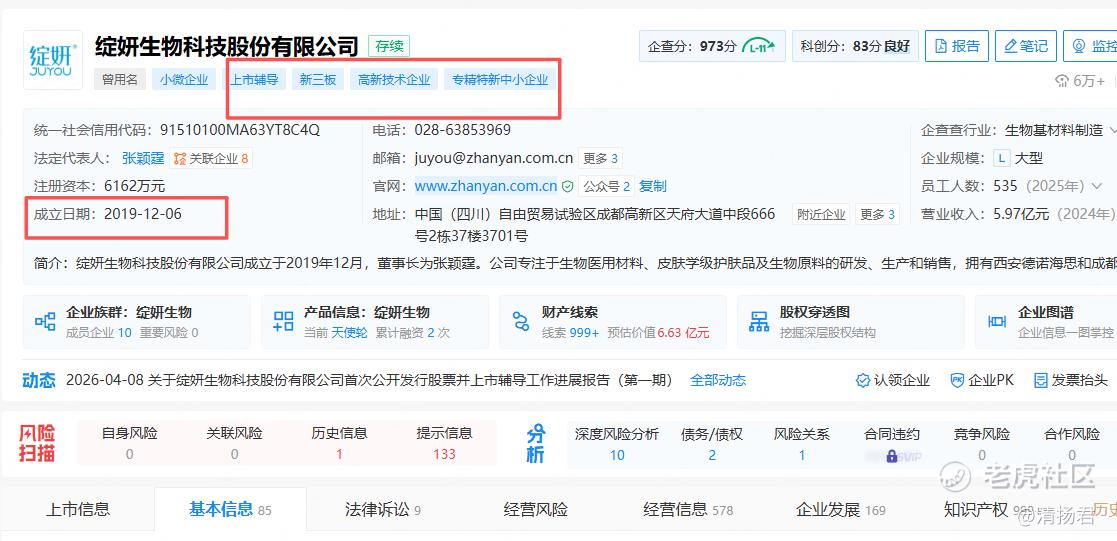The image size is (1117, 541).
Task: Click the 认领企业 icon
Action: pos(863,381)
